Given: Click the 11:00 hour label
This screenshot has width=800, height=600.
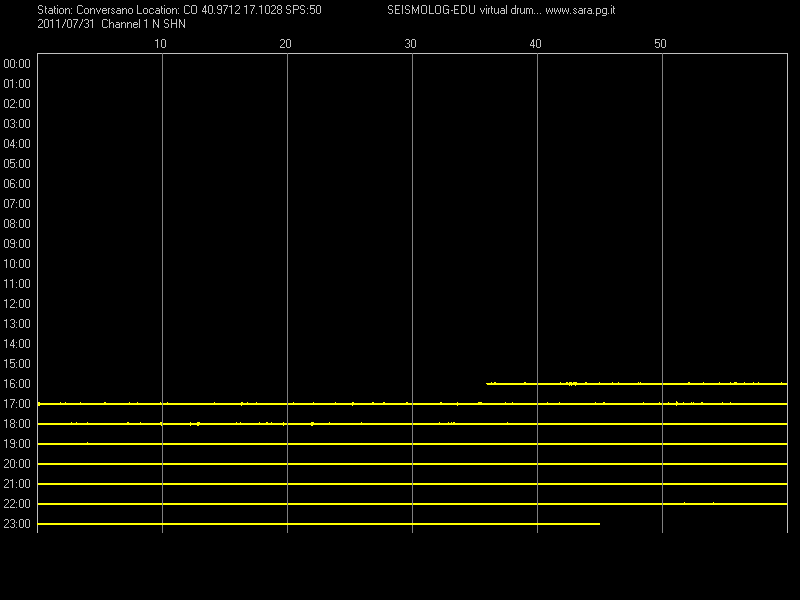Looking at the screenshot, I should 17,284.
